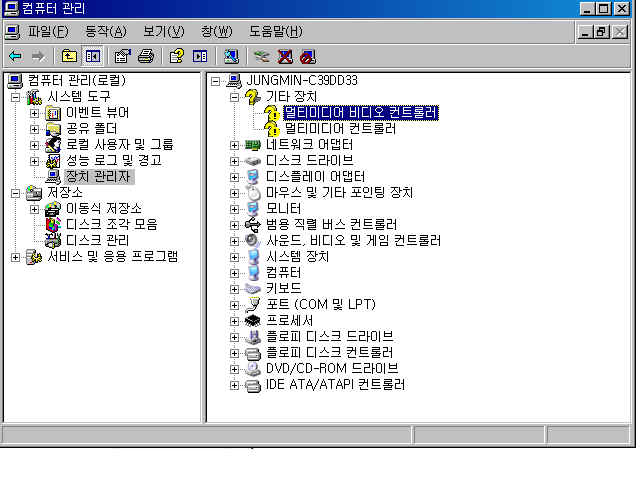Toggle the show/hide console tree button

(x=92, y=56)
